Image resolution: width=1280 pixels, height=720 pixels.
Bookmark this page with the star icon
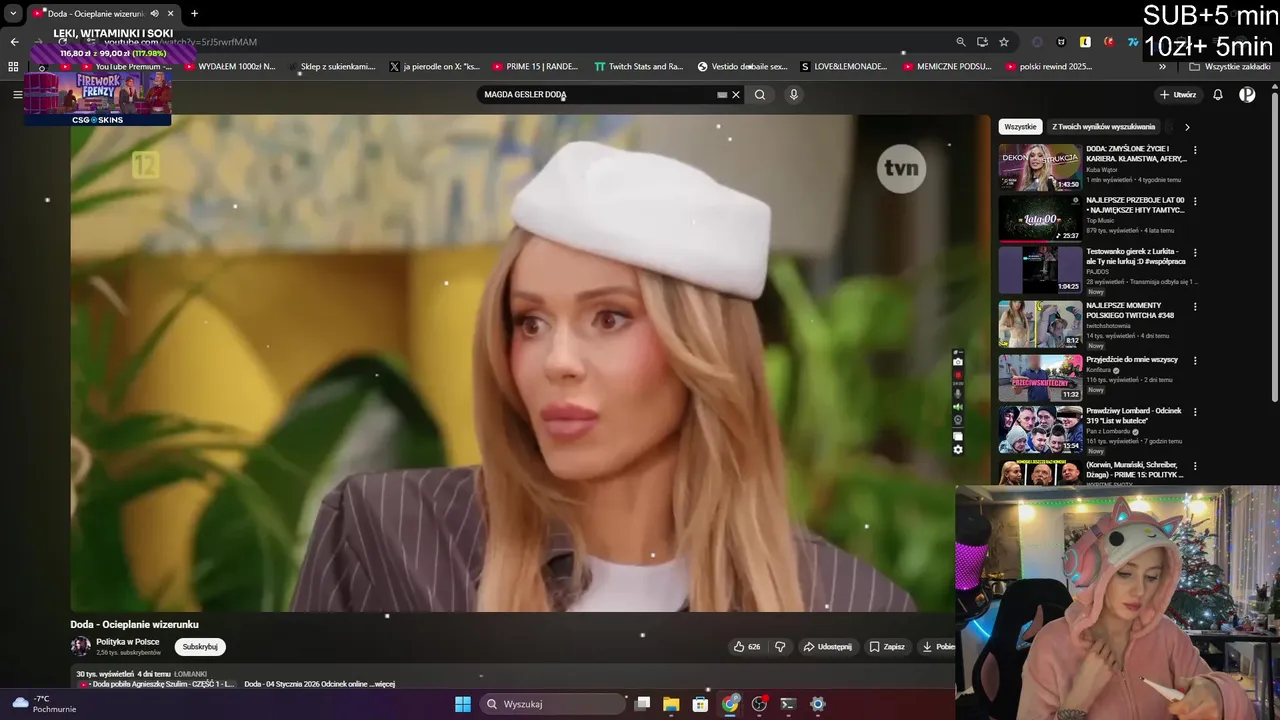pyautogui.click(x=1004, y=42)
